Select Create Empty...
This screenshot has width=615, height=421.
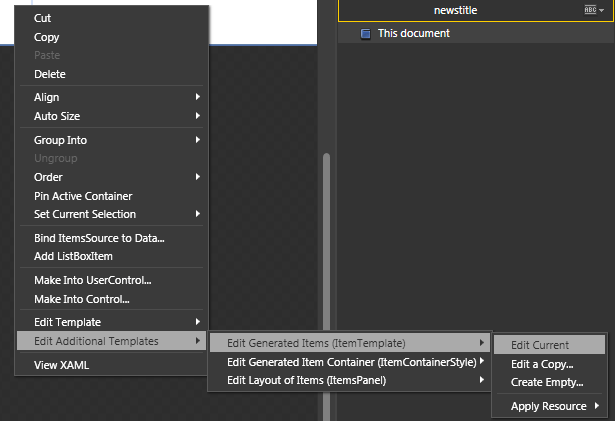tap(549, 382)
